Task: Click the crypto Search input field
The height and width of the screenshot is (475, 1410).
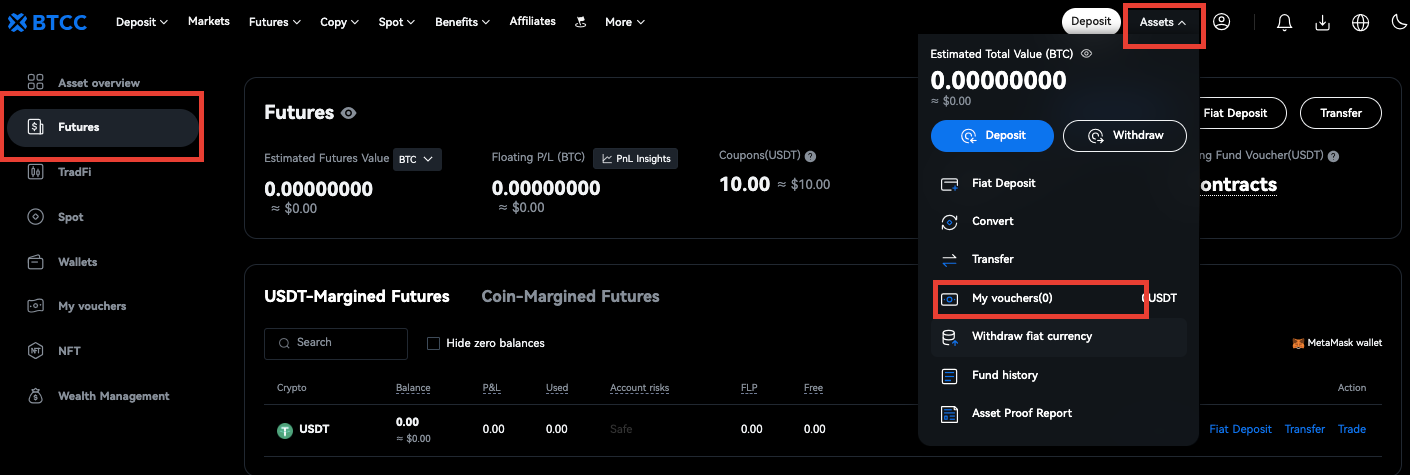Action: click(x=336, y=343)
